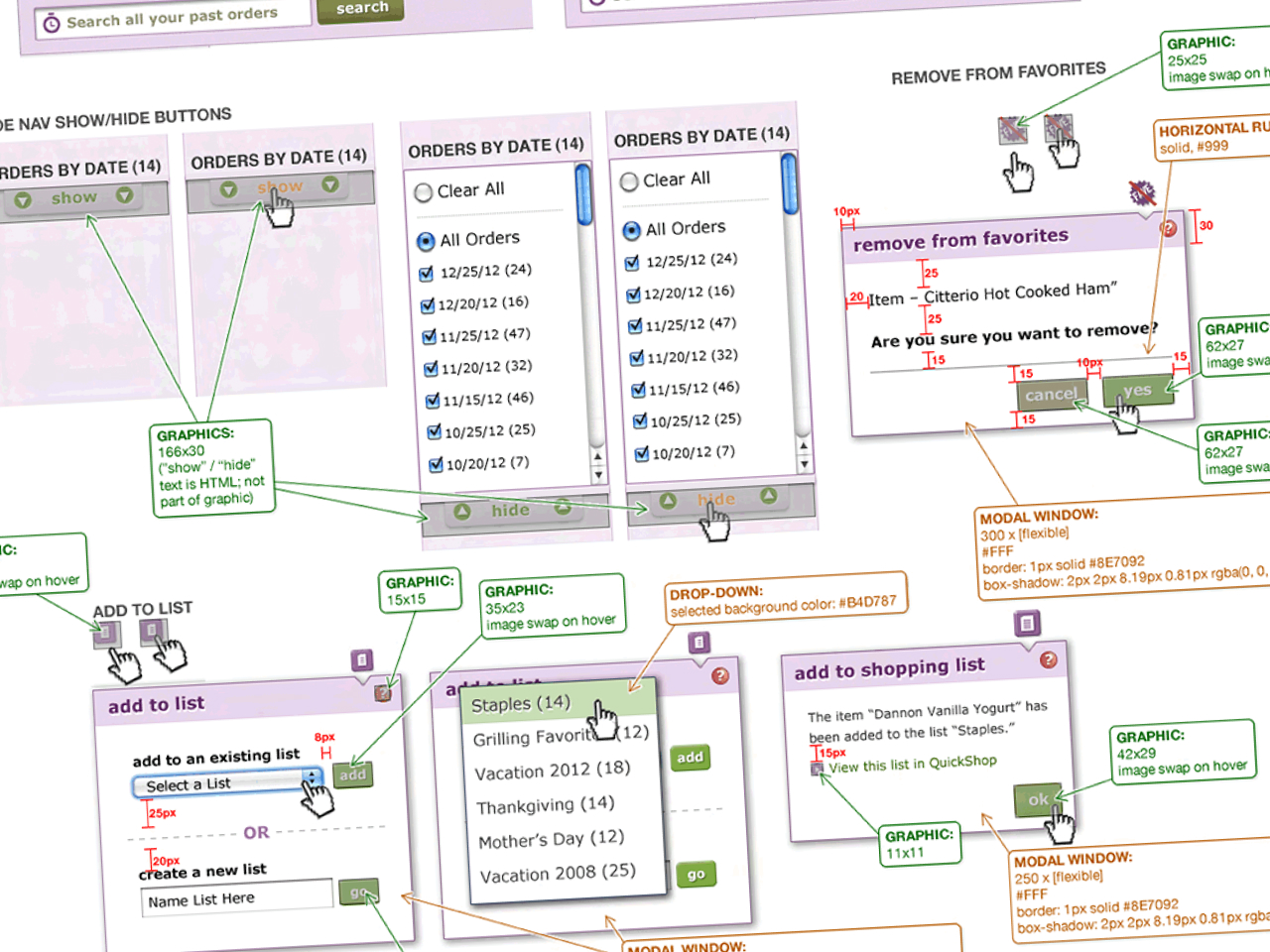Click the close icon on add to list modal
Screen dimensions: 1270x952
pos(383,693)
